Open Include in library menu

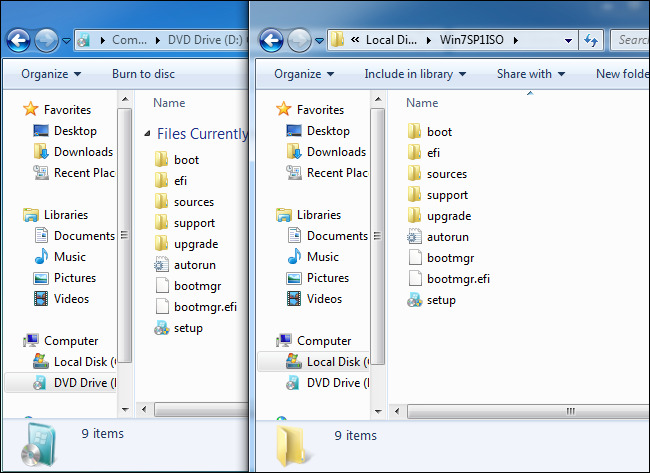click(x=415, y=74)
